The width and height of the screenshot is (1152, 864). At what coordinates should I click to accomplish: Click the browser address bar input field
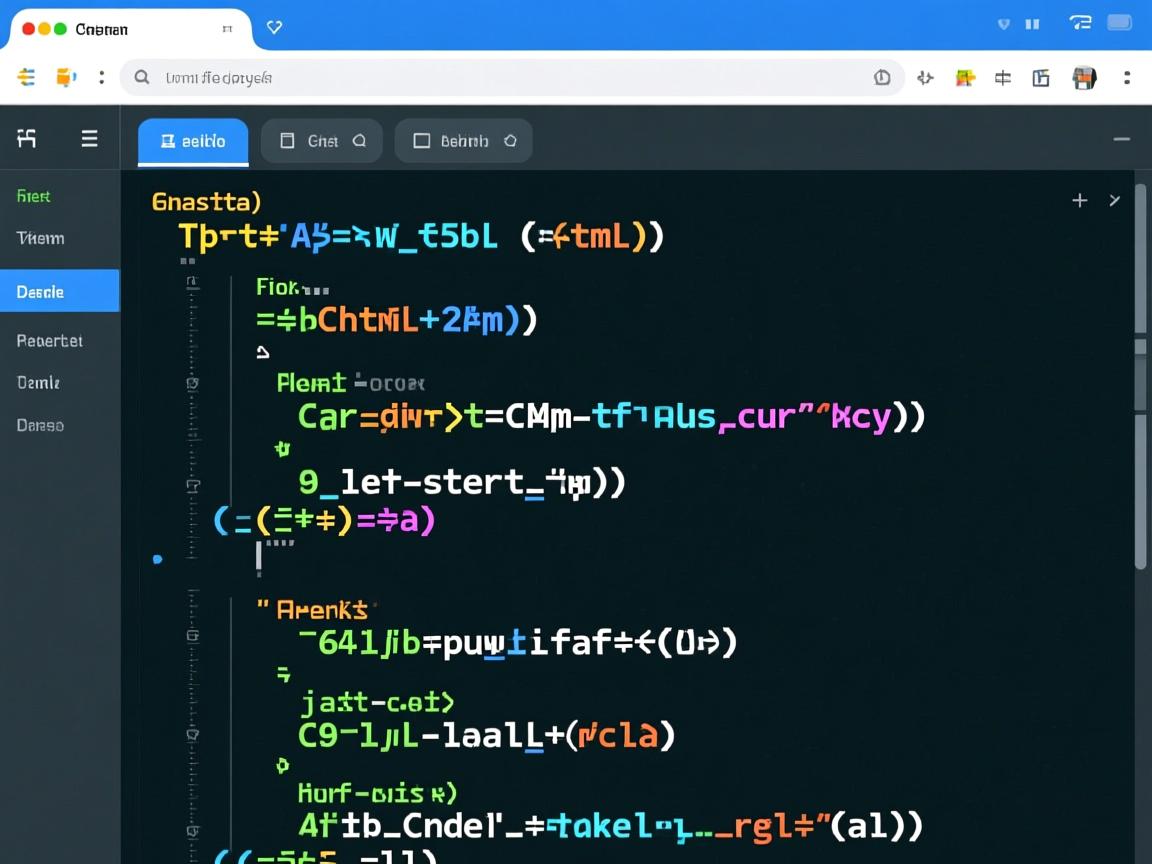500,77
